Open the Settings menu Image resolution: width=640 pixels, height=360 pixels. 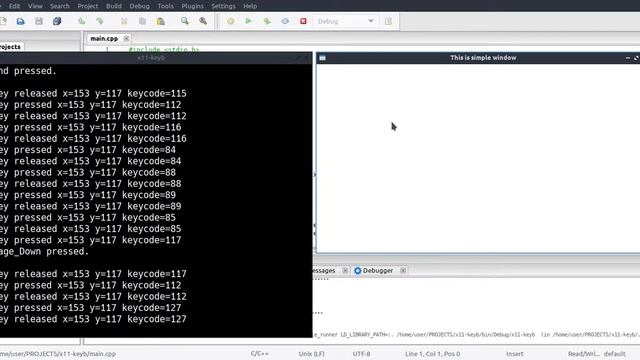[223, 6]
